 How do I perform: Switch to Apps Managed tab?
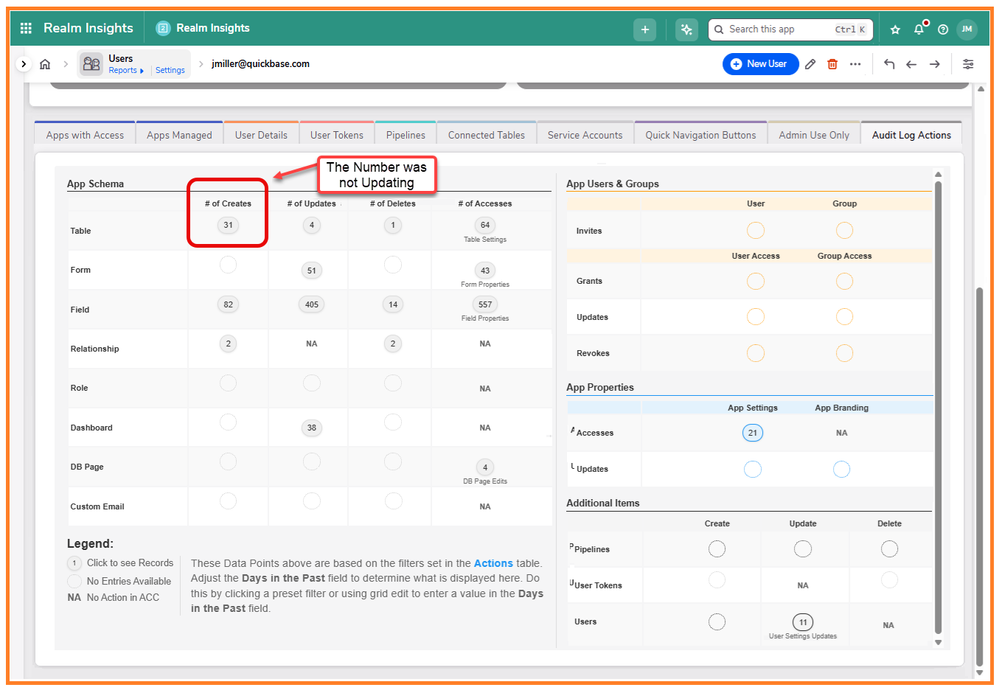[x=179, y=134]
